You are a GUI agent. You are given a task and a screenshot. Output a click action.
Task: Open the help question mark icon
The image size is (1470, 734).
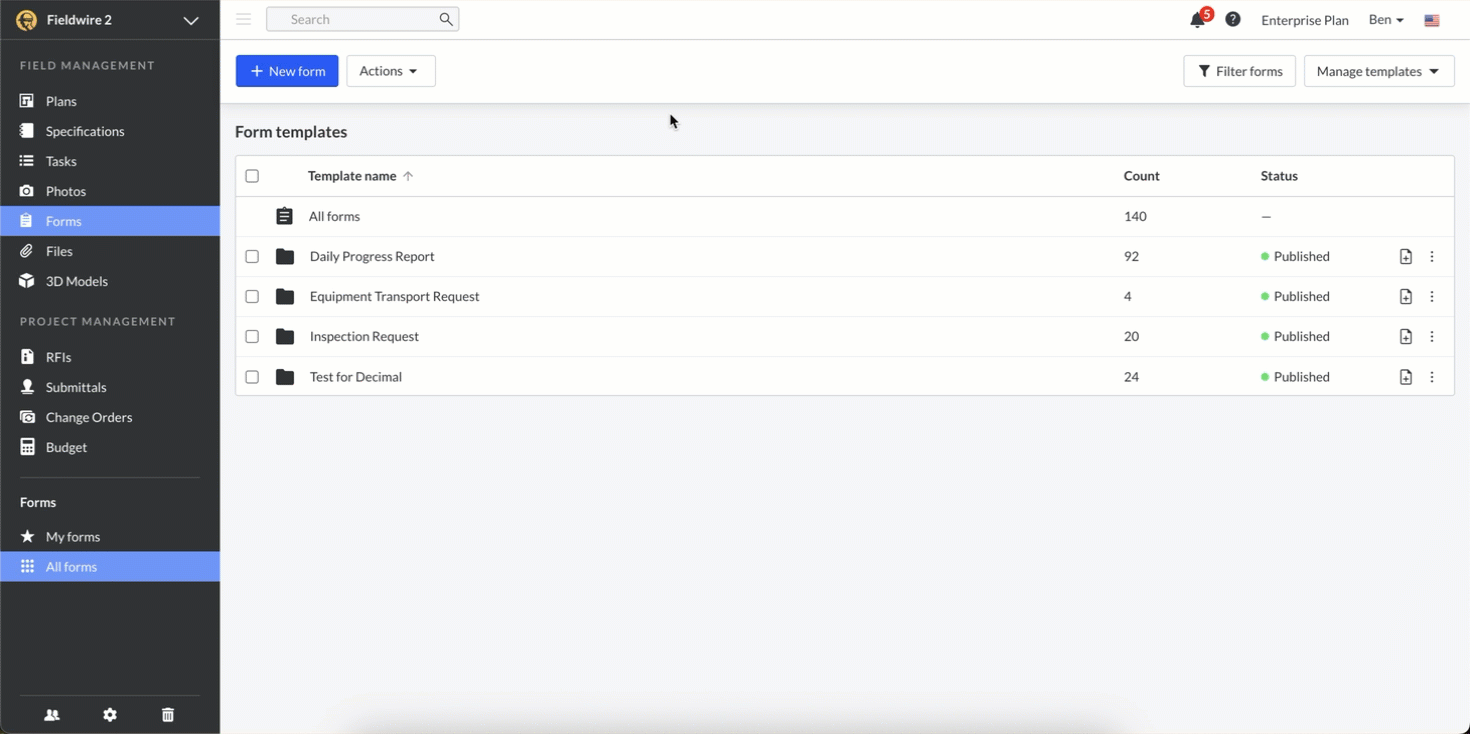[x=1233, y=20]
